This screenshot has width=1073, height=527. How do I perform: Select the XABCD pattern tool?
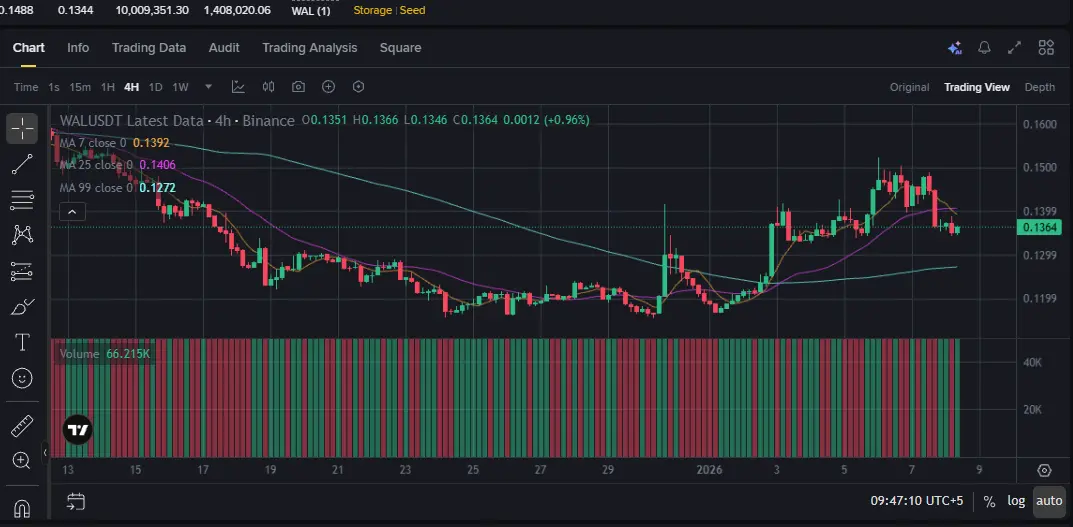pos(22,235)
